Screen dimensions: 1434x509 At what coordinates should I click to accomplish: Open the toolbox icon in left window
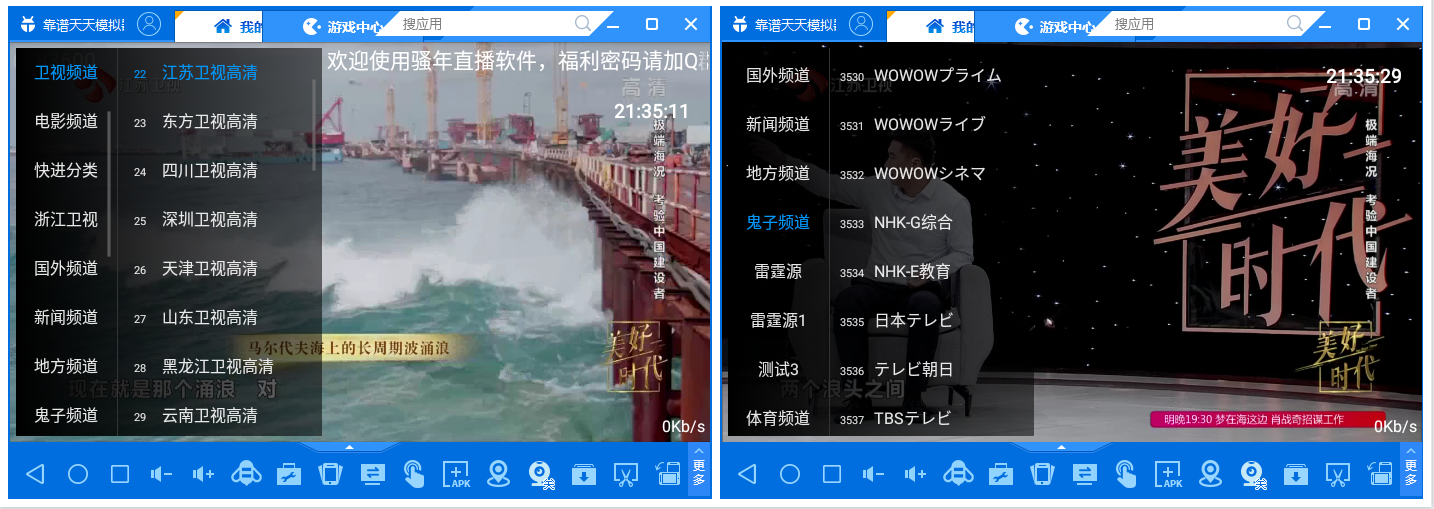[x=289, y=474]
